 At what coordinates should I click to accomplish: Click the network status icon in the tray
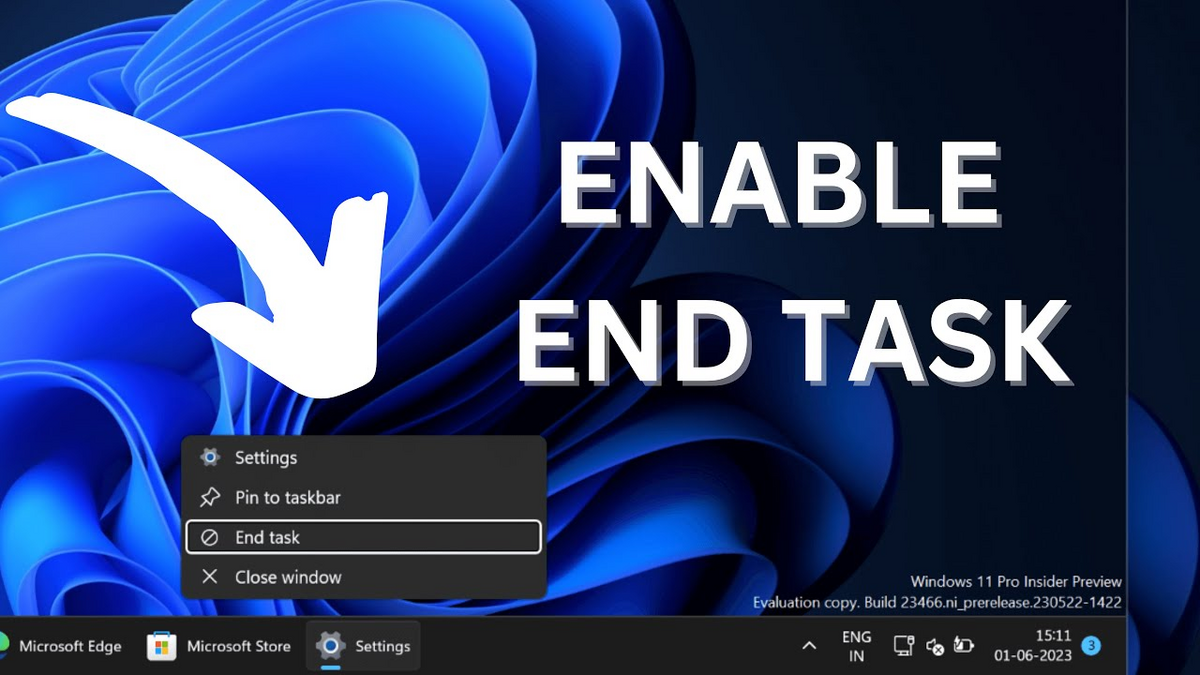tap(904, 647)
